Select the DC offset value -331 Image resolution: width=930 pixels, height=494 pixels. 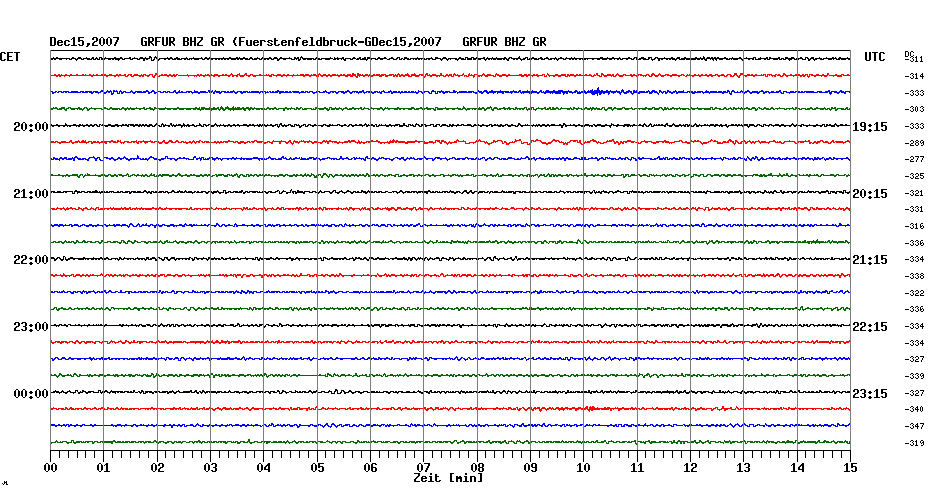pyautogui.click(x=915, y=209)
